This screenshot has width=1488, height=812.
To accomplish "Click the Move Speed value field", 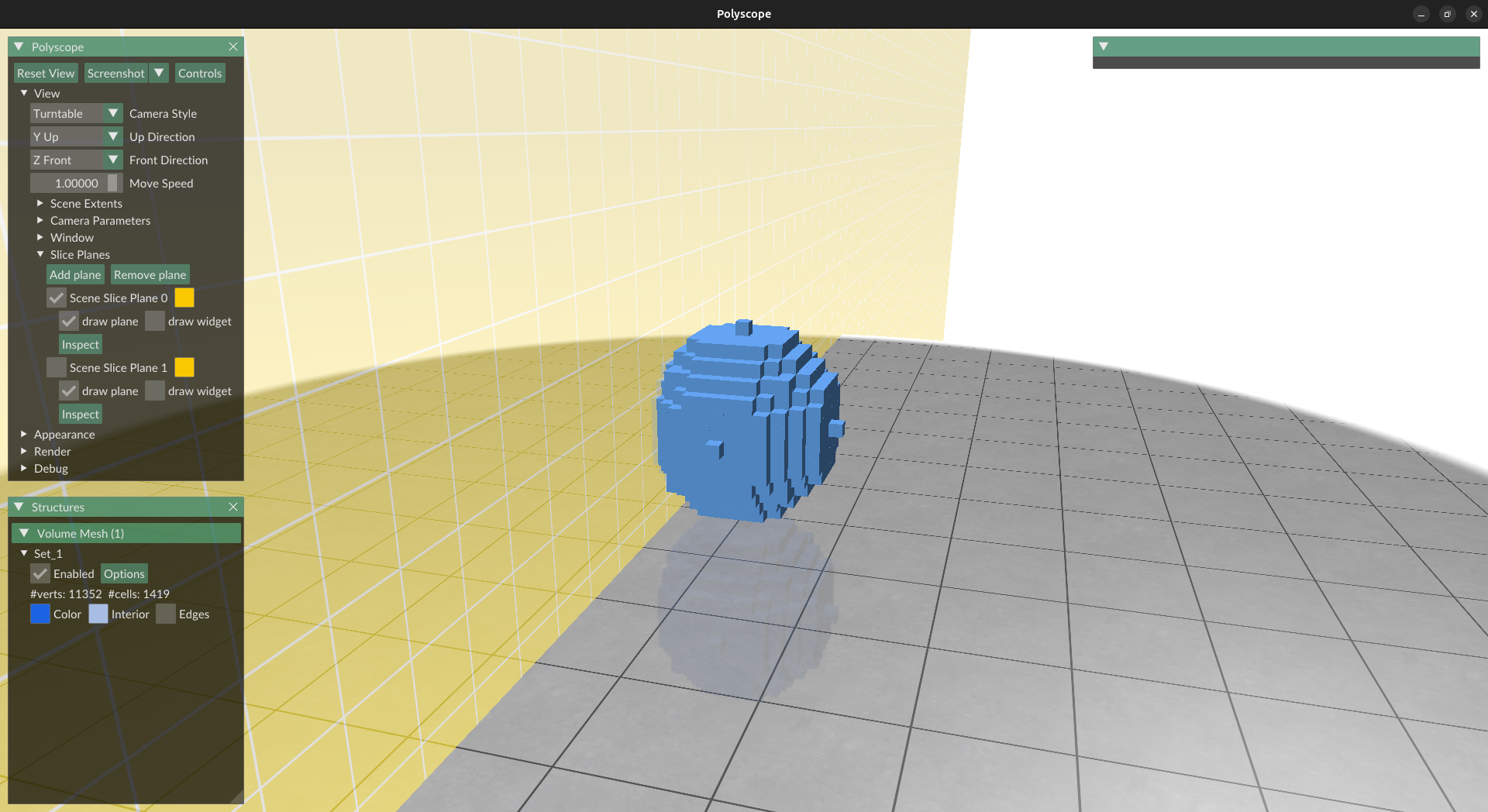I will click(x=76, y=184).
